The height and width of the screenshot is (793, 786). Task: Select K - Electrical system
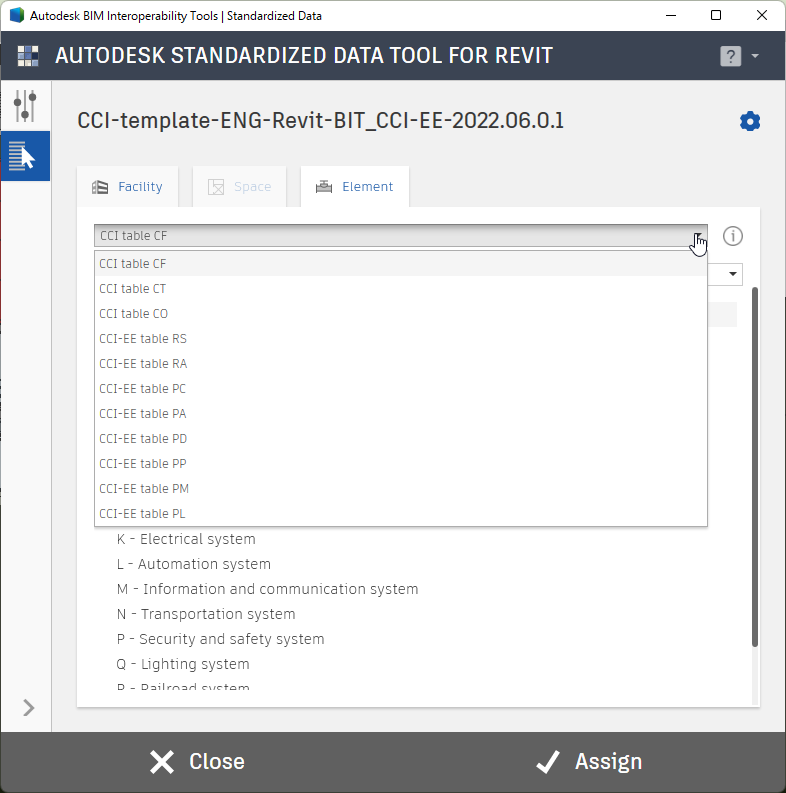[186, 539]
